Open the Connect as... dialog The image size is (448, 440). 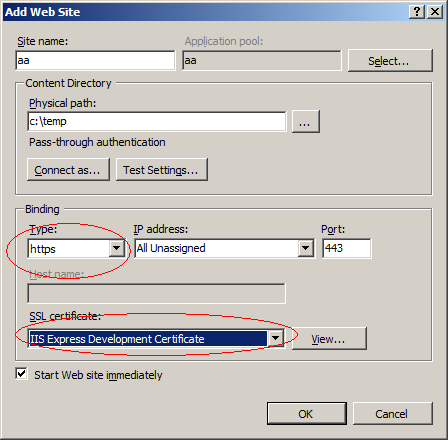pos(68,170)
